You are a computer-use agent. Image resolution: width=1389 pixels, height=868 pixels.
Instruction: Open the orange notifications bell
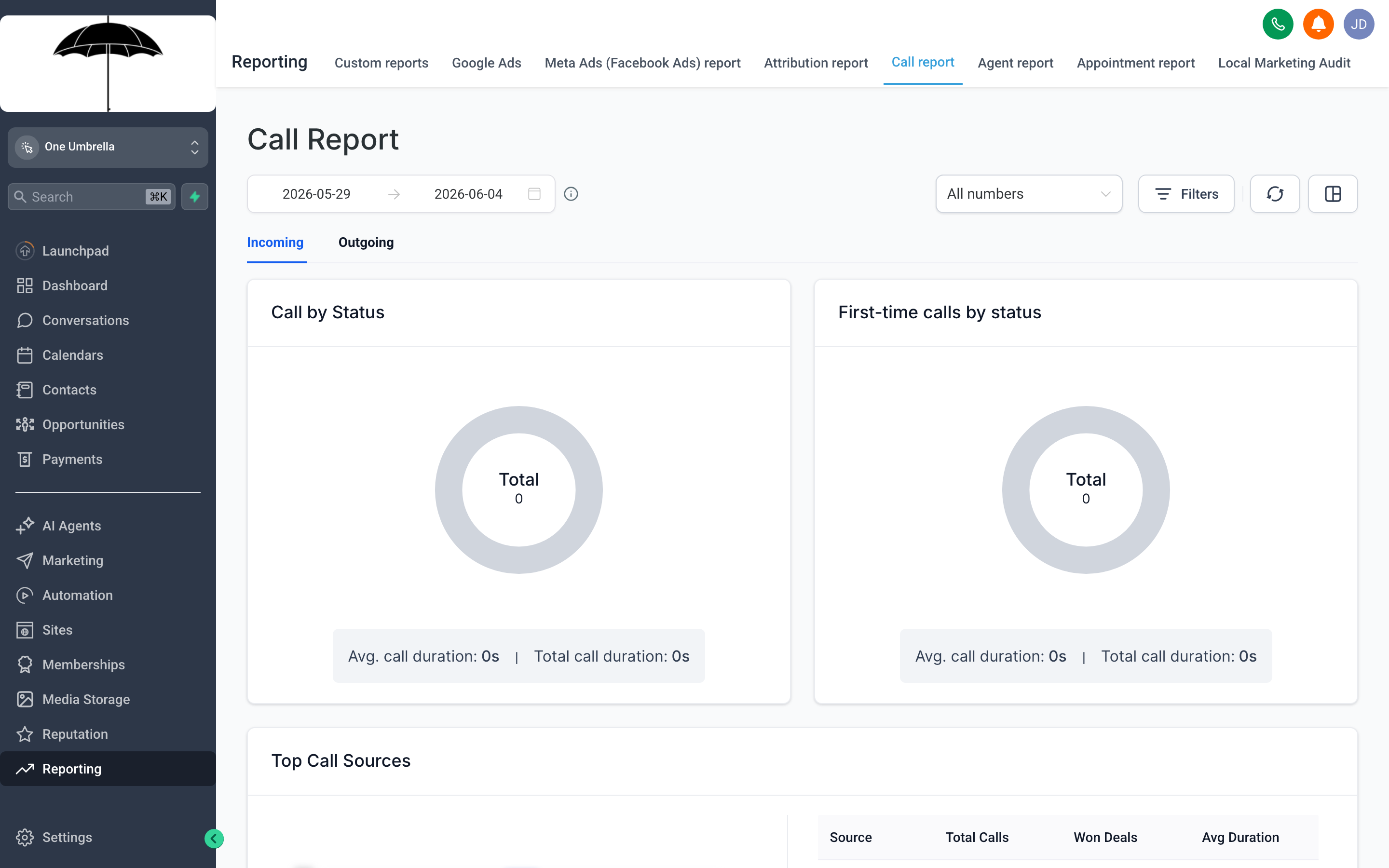click(x=1318, y=24)
